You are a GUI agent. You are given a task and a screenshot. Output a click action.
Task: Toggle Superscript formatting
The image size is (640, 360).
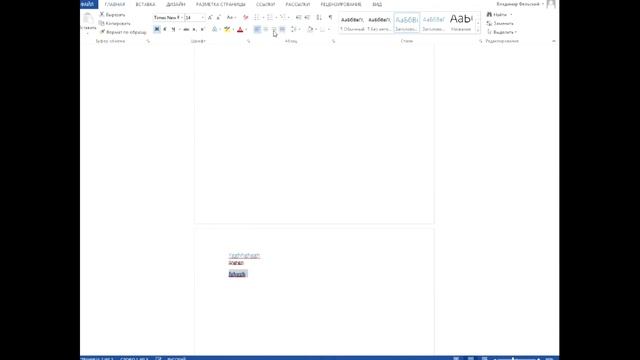(202, 29)
